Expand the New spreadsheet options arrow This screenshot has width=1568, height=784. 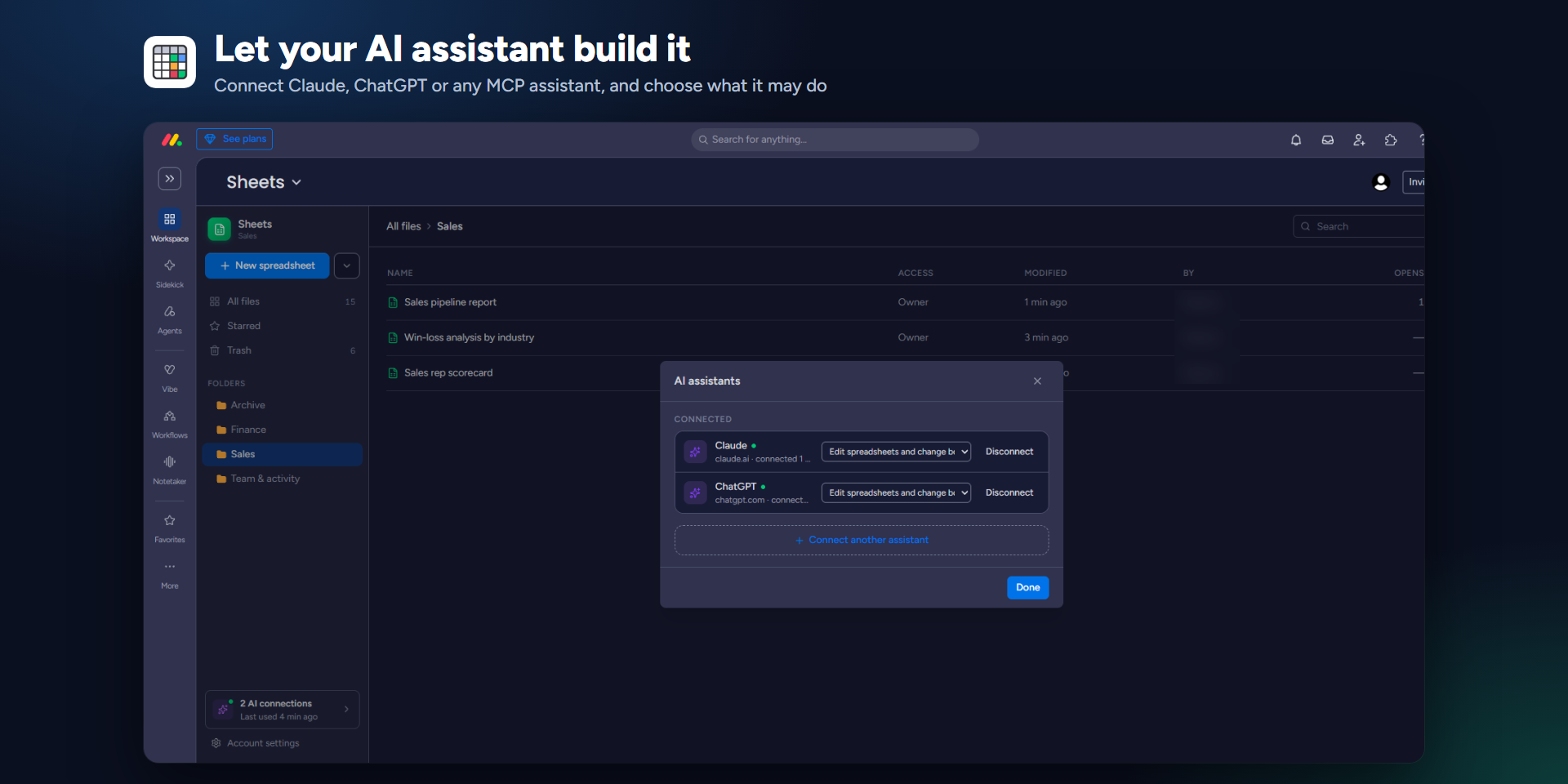347,265
